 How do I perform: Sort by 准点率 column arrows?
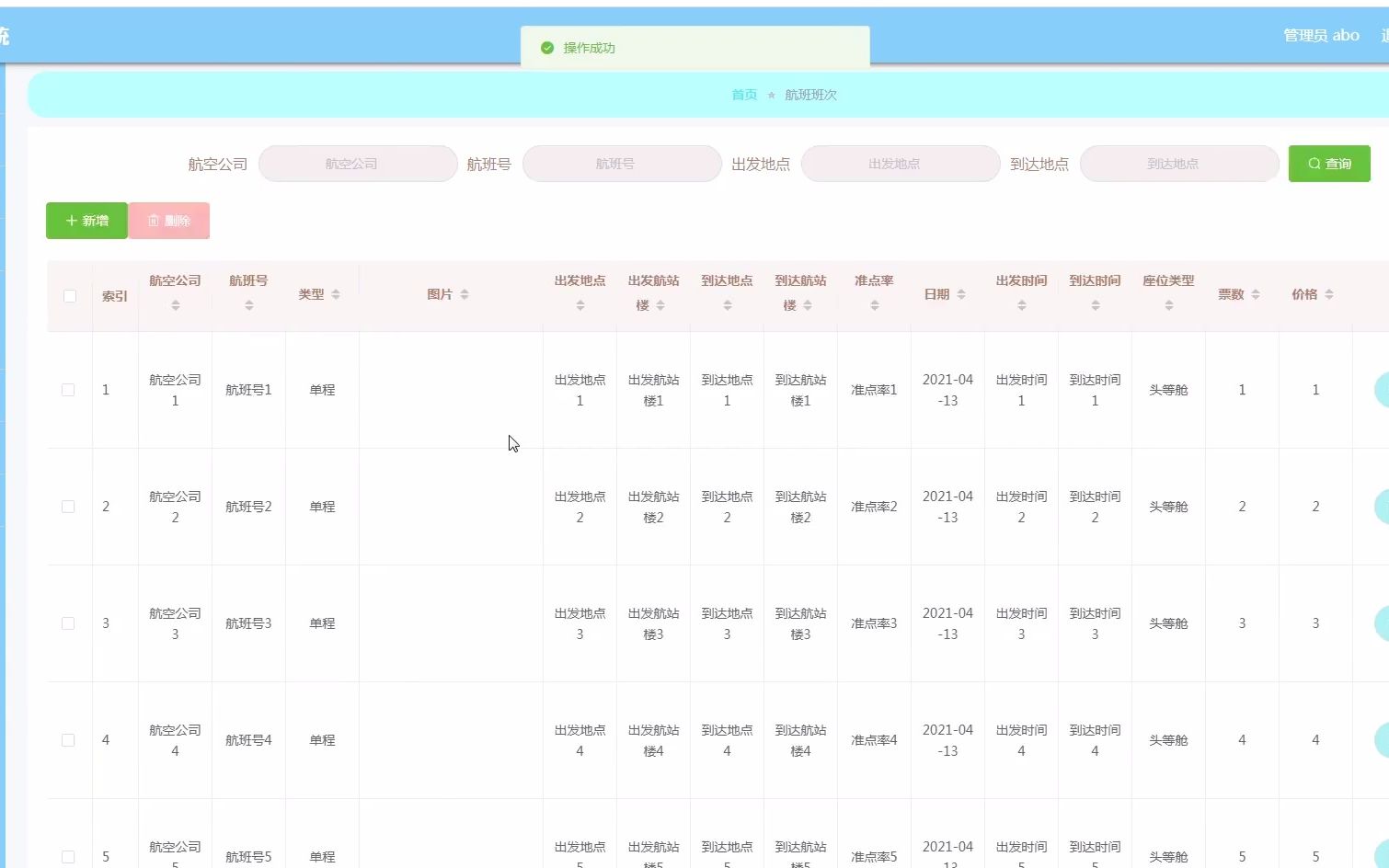coord(874,305)
